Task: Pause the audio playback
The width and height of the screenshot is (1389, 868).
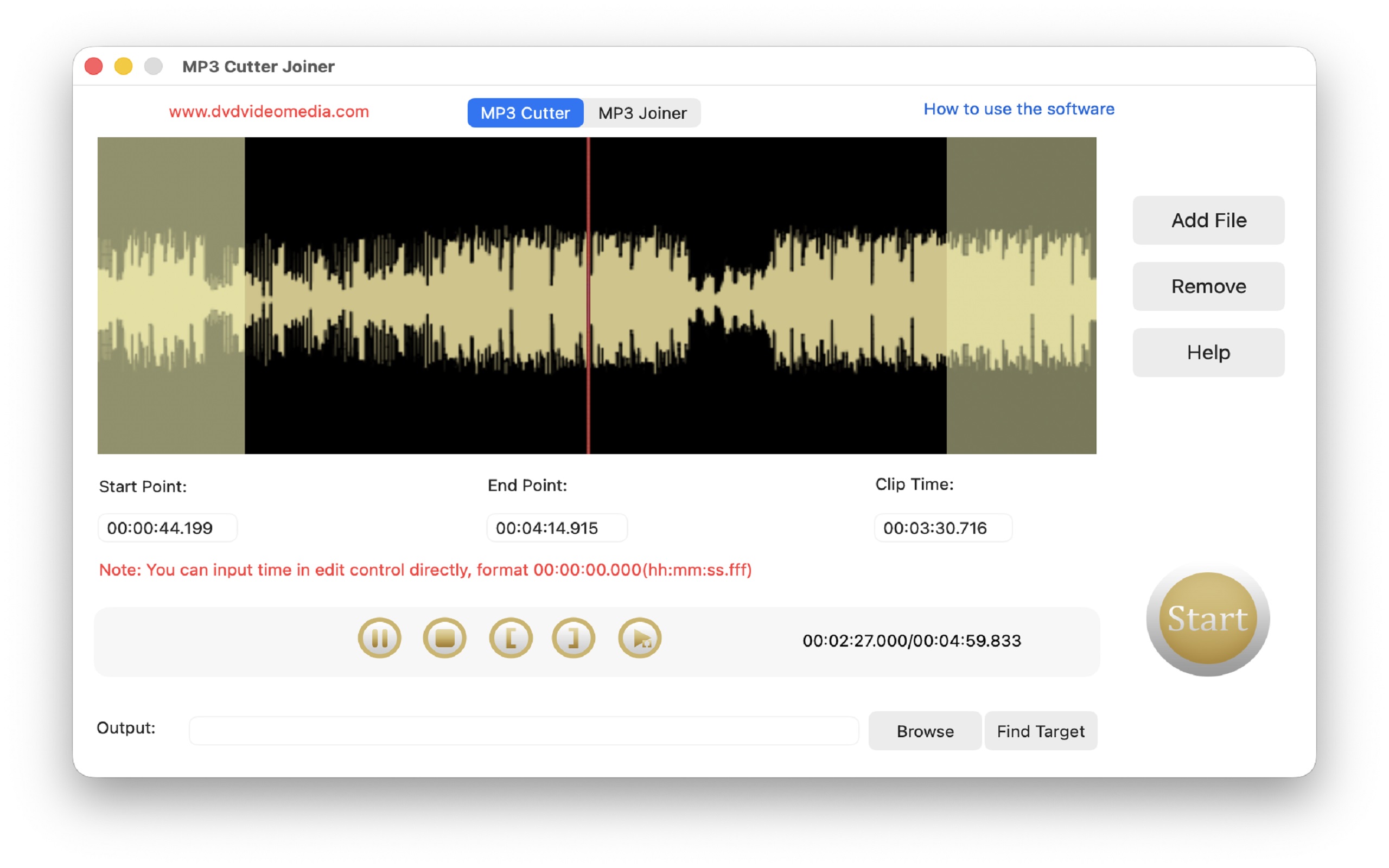Action: point(379,637)
